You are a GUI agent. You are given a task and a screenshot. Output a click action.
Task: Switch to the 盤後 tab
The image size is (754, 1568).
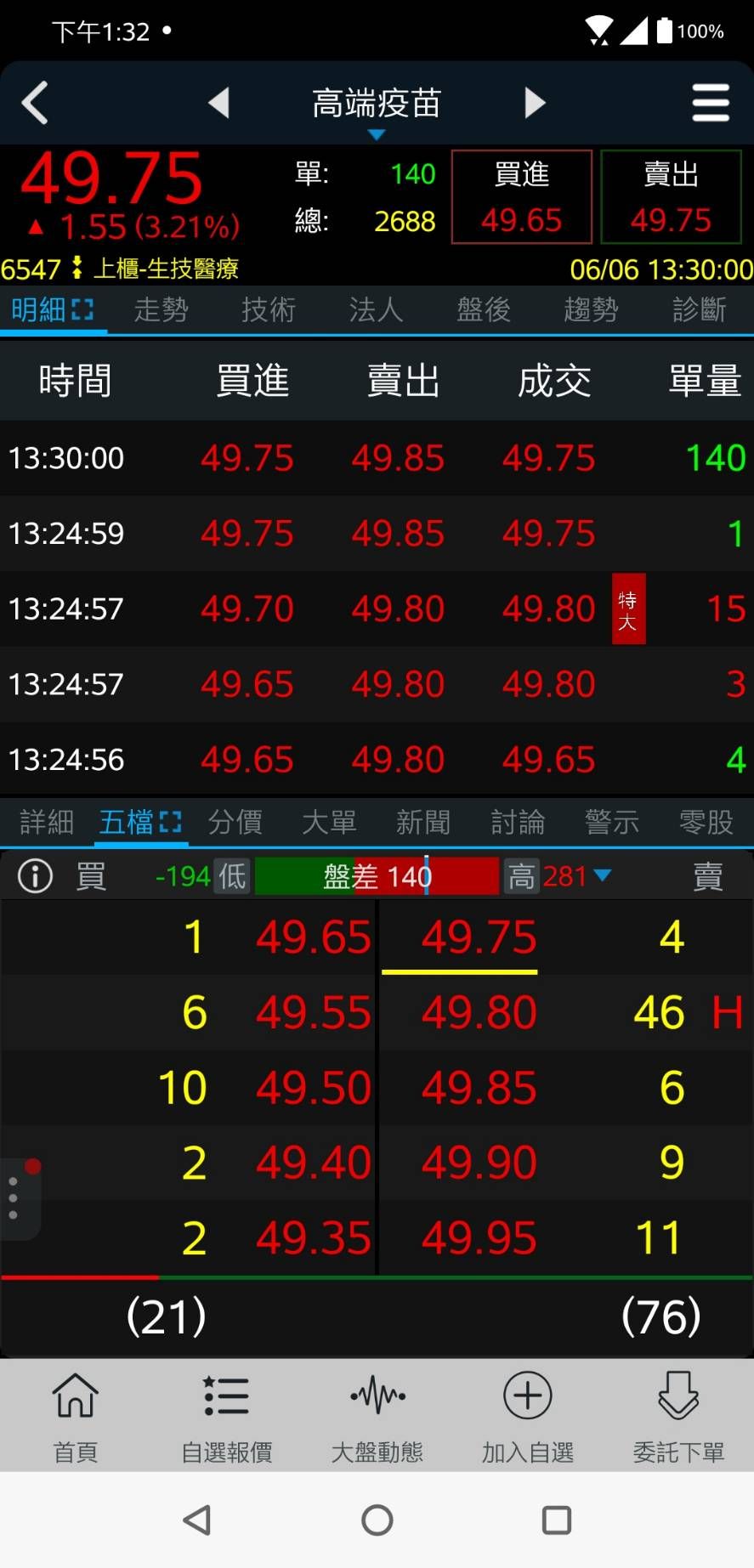pyautogui.click(x=484, y=309)
